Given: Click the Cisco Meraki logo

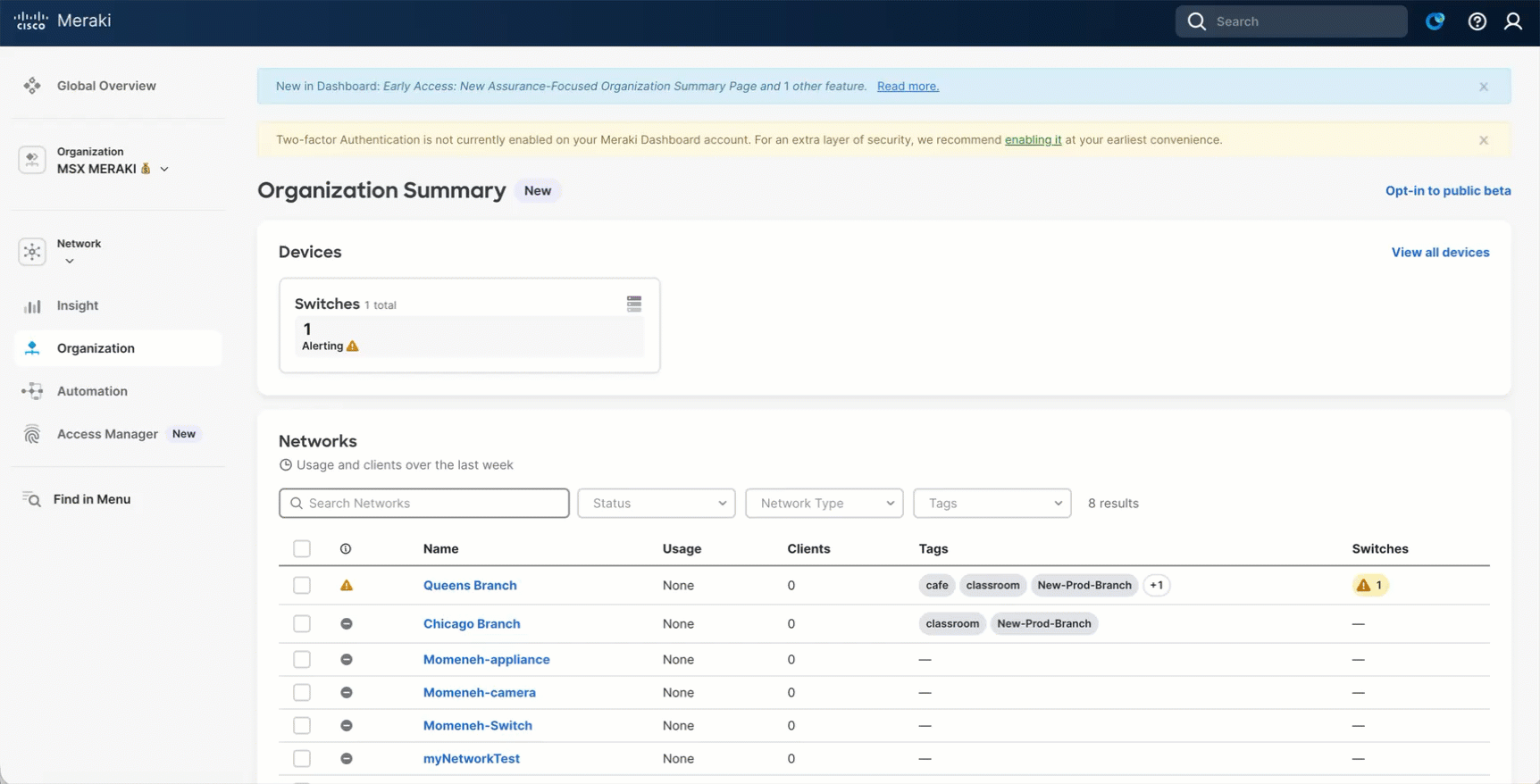Looking at the screenshot, I should tap(63, 21).
